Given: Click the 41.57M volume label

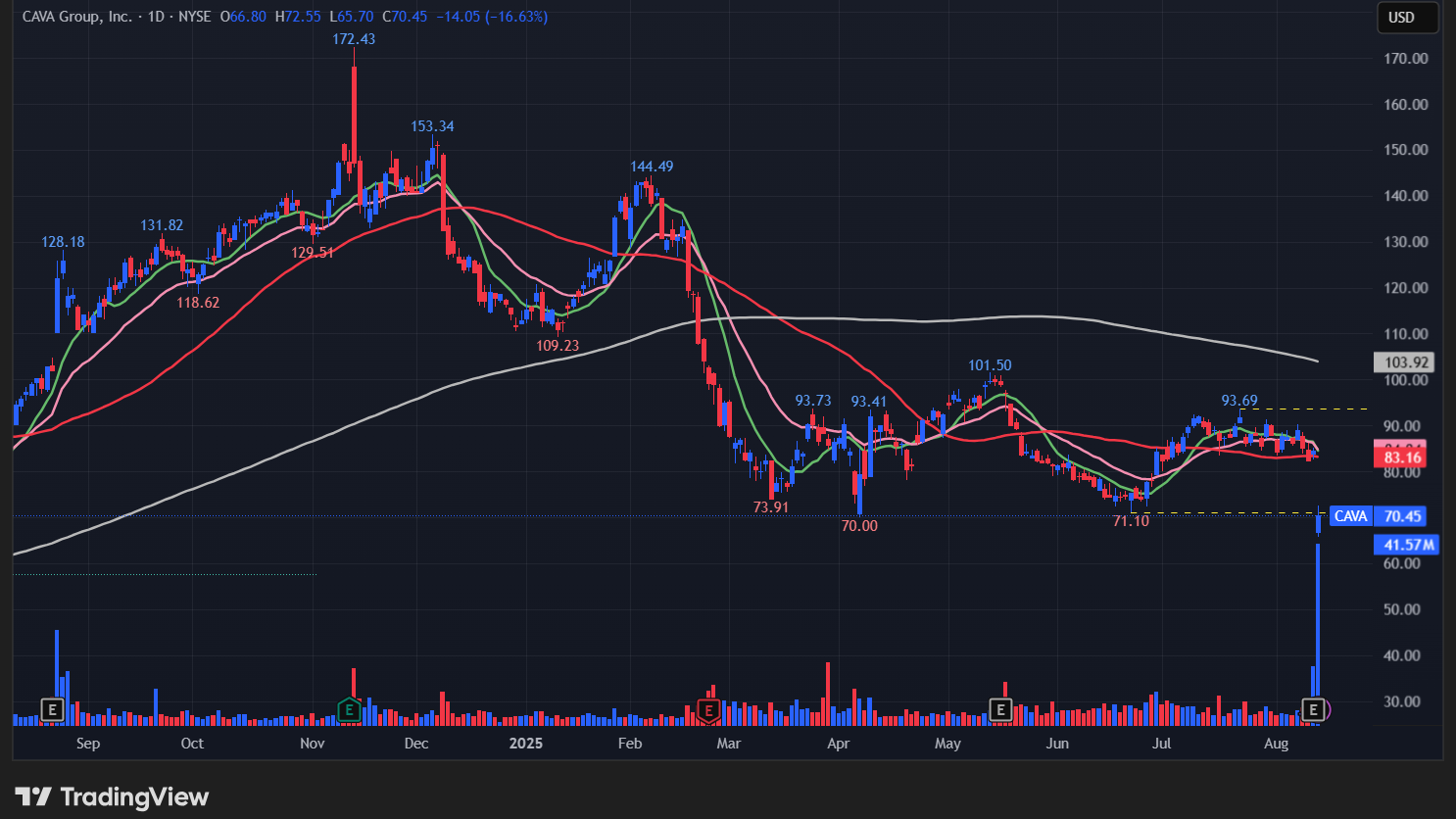Looking at the screenshot, I should click(1407, 545).
